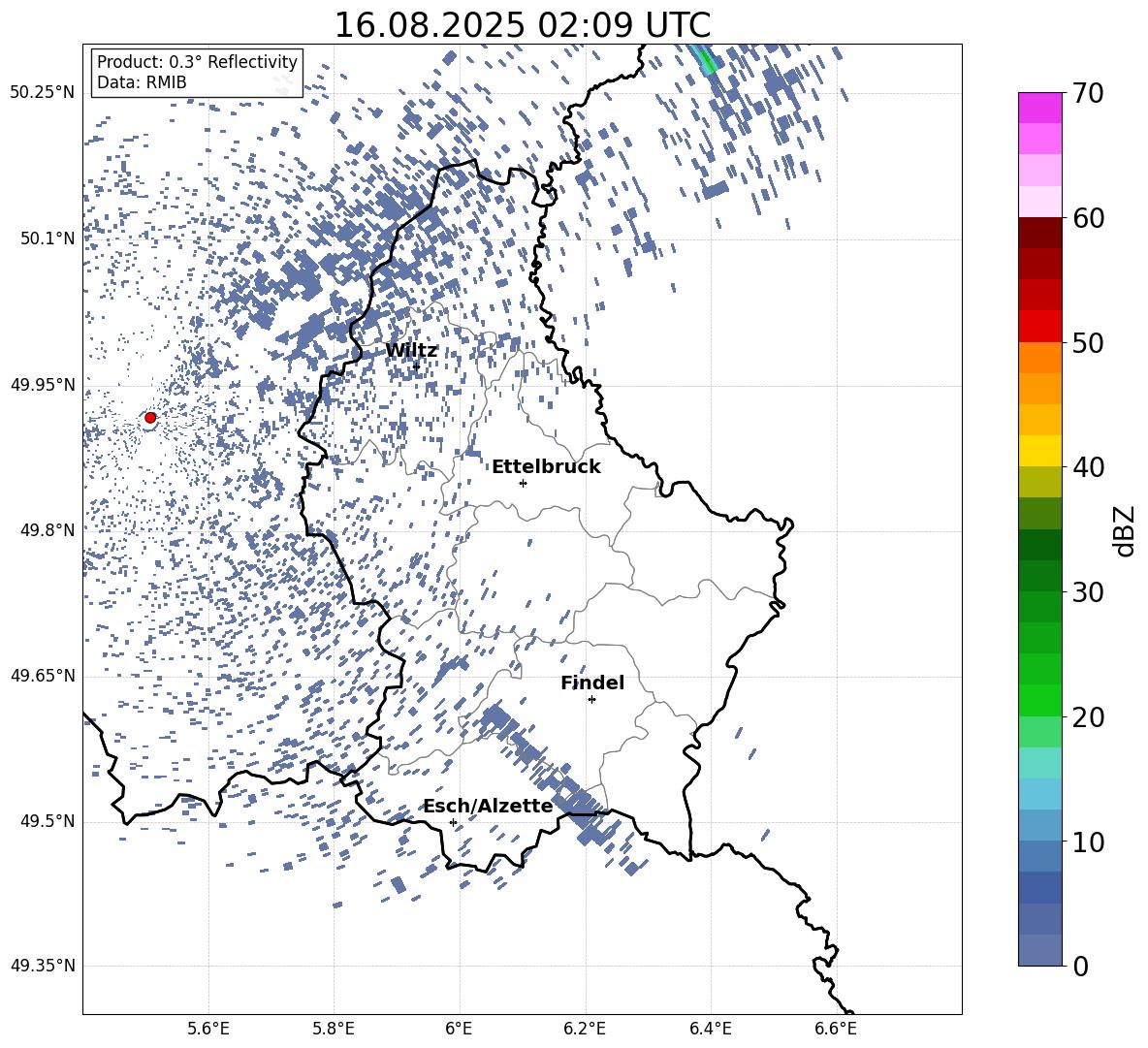1148x1048 pixels.
Task: Click the red radar location marker
Action: (x=150, y=418)
